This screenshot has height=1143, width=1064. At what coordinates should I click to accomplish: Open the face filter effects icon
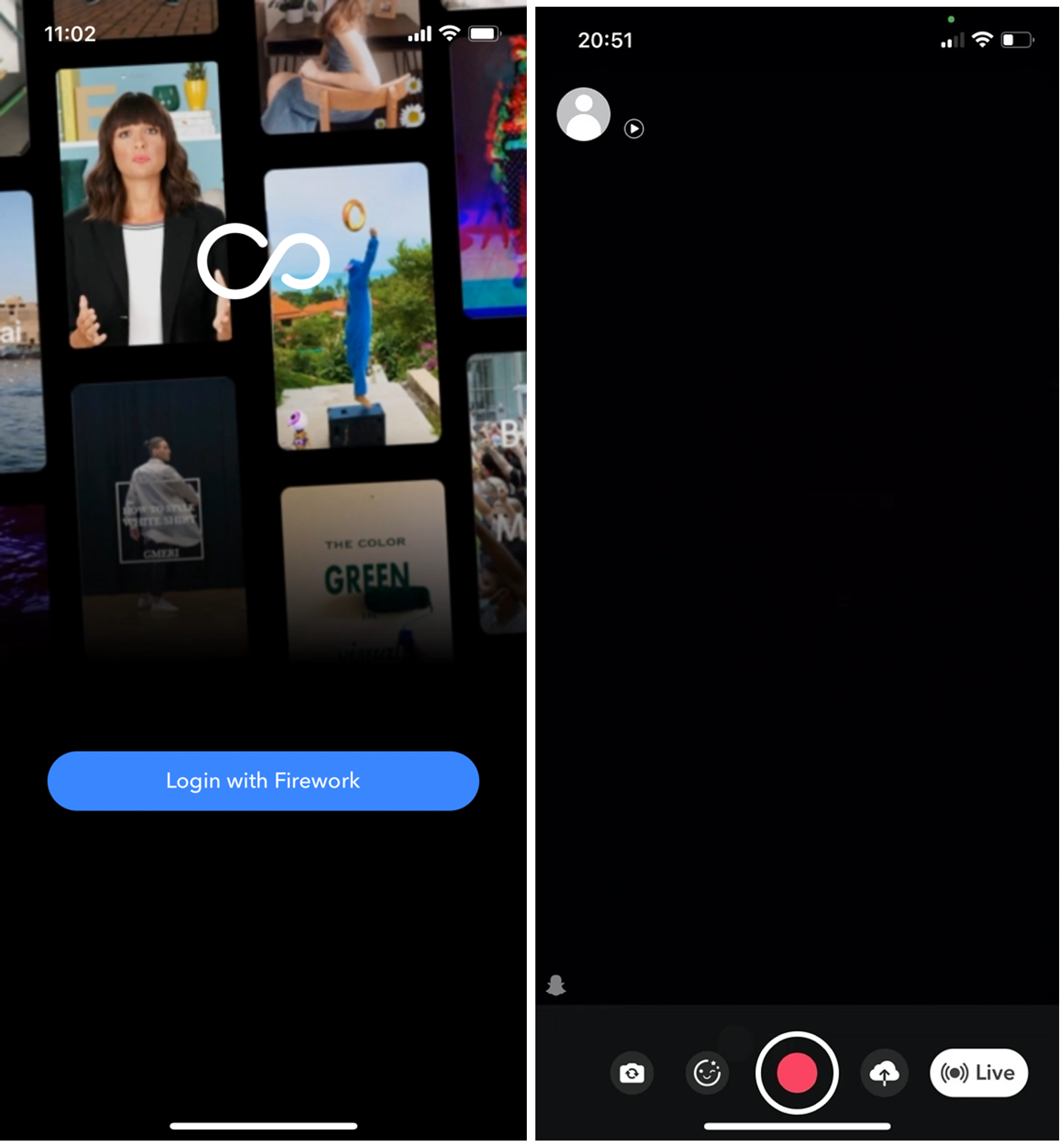coord(707,1073)
